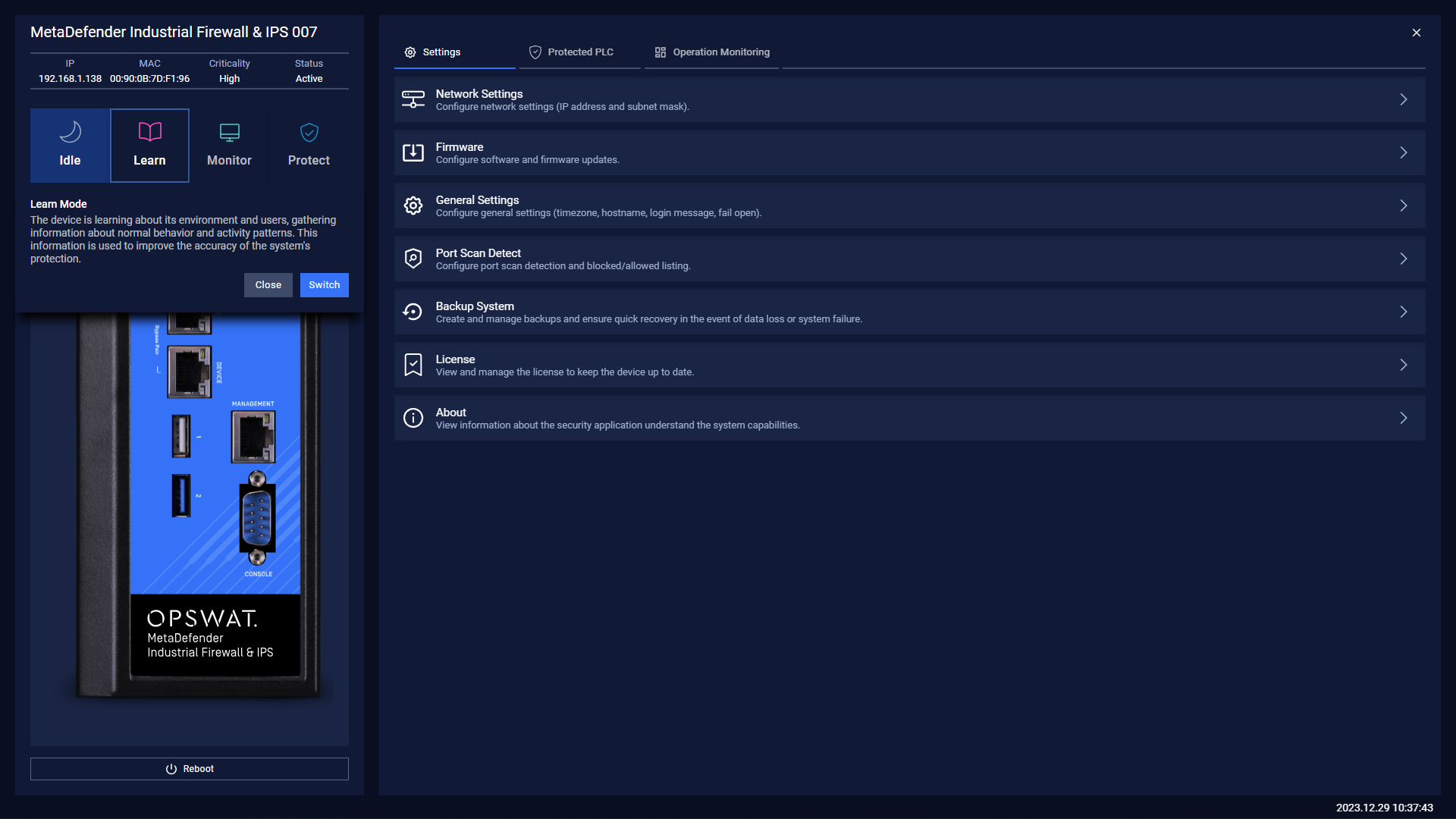Open Backup System title
This screenshot has width=1456, height=819.
[475, 306]
